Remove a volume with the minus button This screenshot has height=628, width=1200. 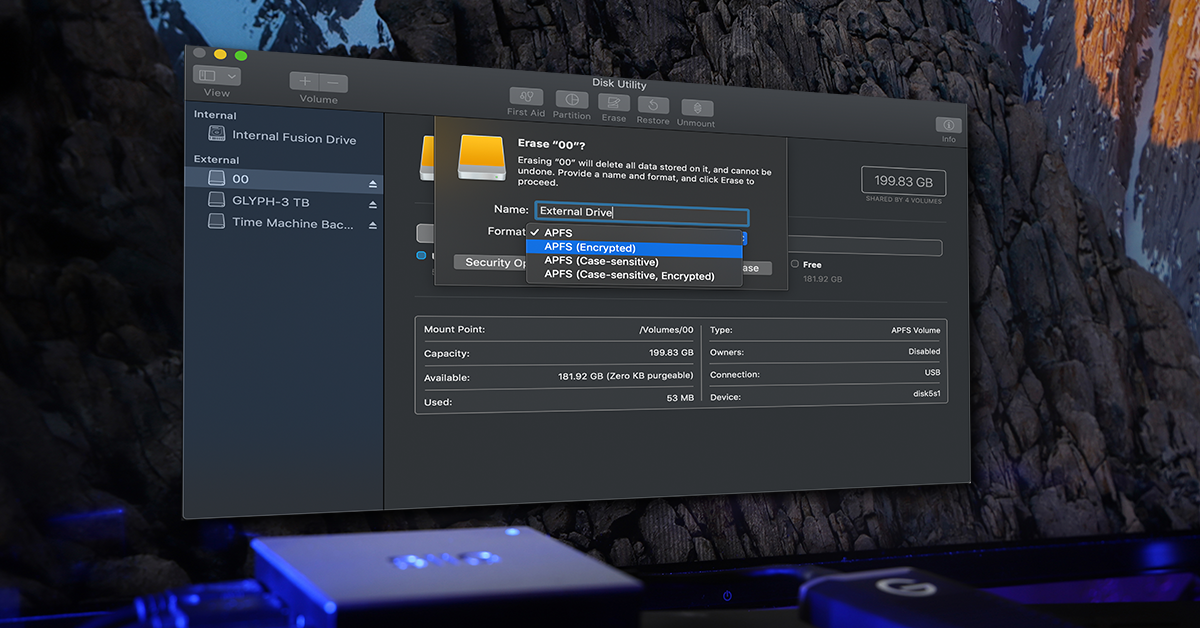[x=334, y=83]
